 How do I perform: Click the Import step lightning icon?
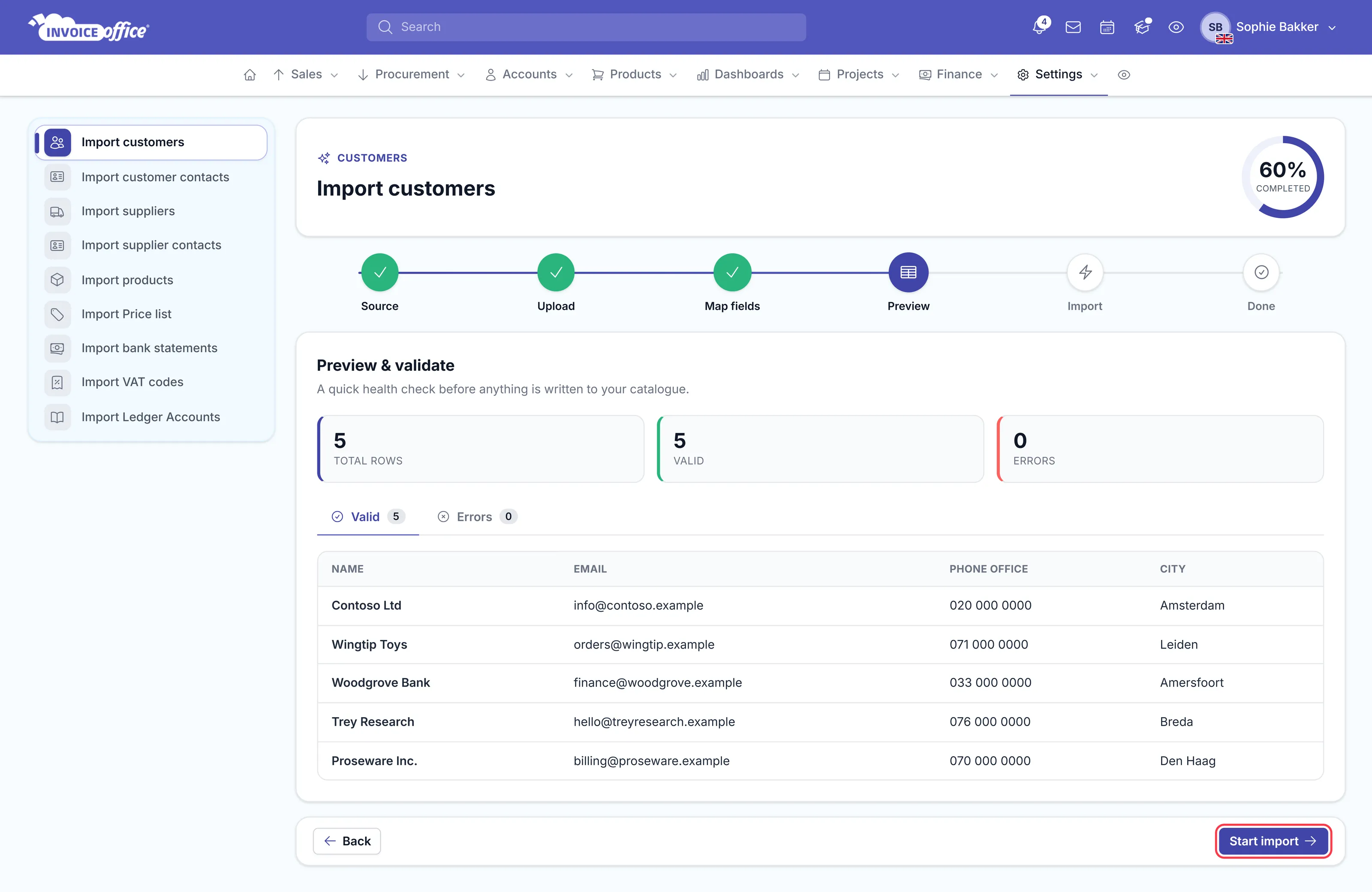(1085, 272)
